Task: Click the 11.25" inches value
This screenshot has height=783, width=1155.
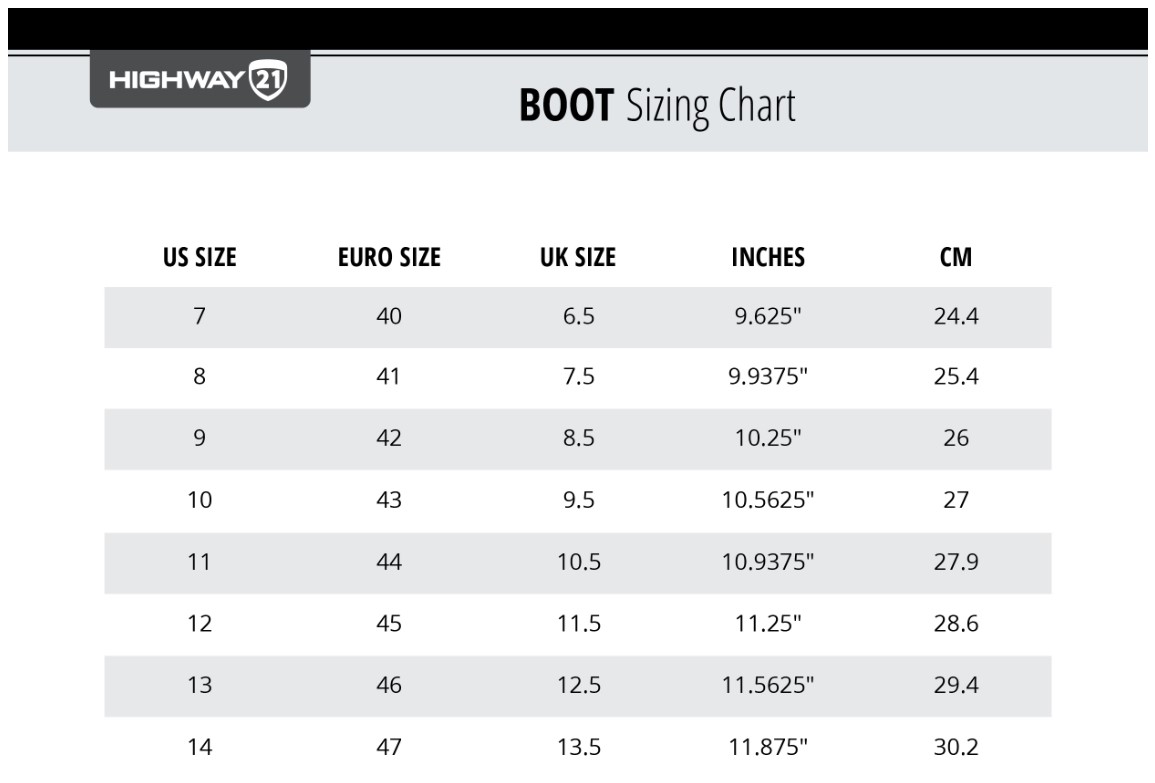Action: point(768,624)
